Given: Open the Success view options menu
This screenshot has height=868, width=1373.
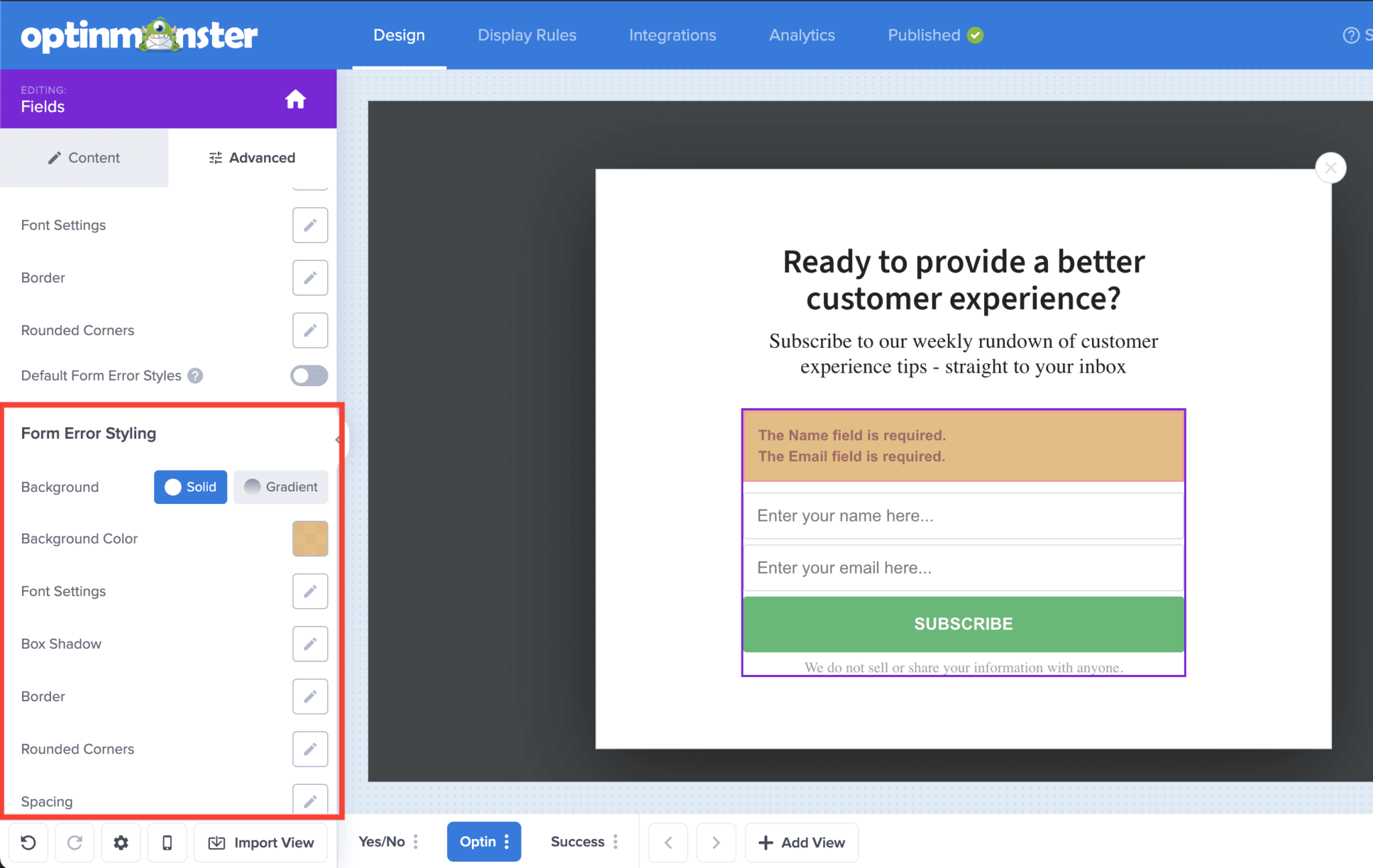Looking at the screenshot, I should (617, 842).
